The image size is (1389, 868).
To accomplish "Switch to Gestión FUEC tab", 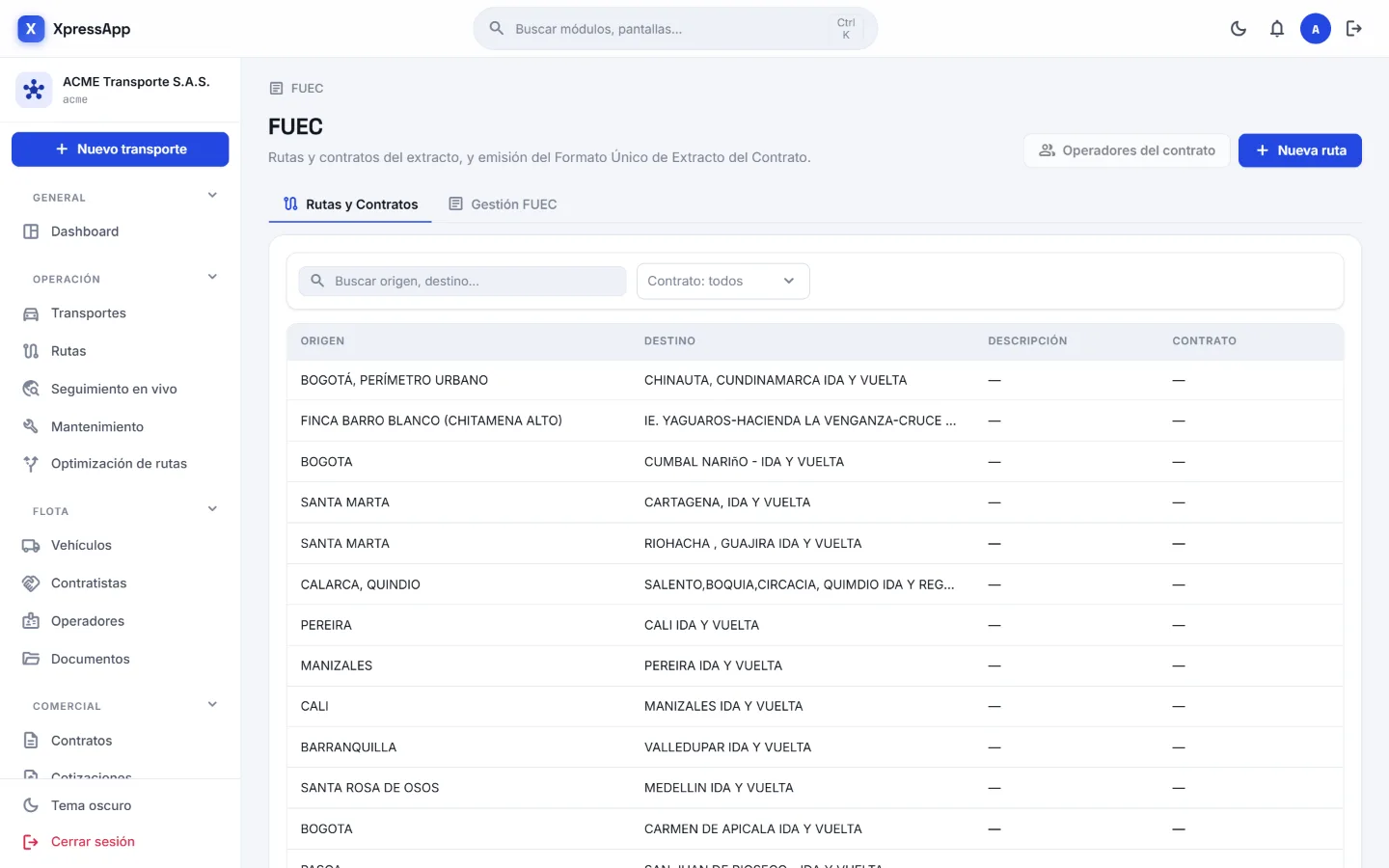I will tap(503, 204).
